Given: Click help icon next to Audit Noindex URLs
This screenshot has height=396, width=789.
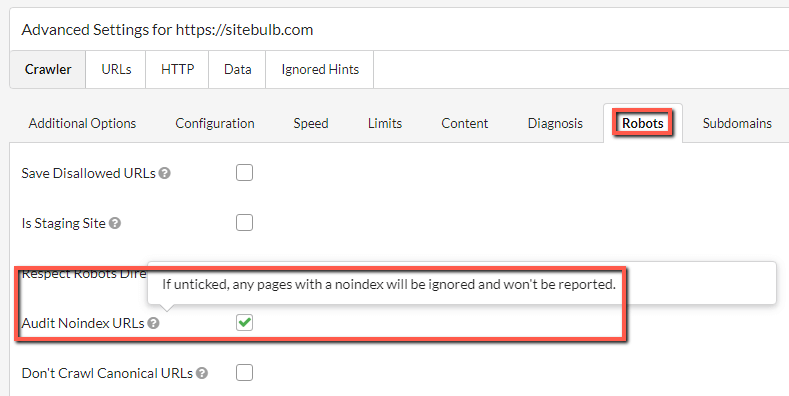Looking at the screenshot, I should coord(153,323).
